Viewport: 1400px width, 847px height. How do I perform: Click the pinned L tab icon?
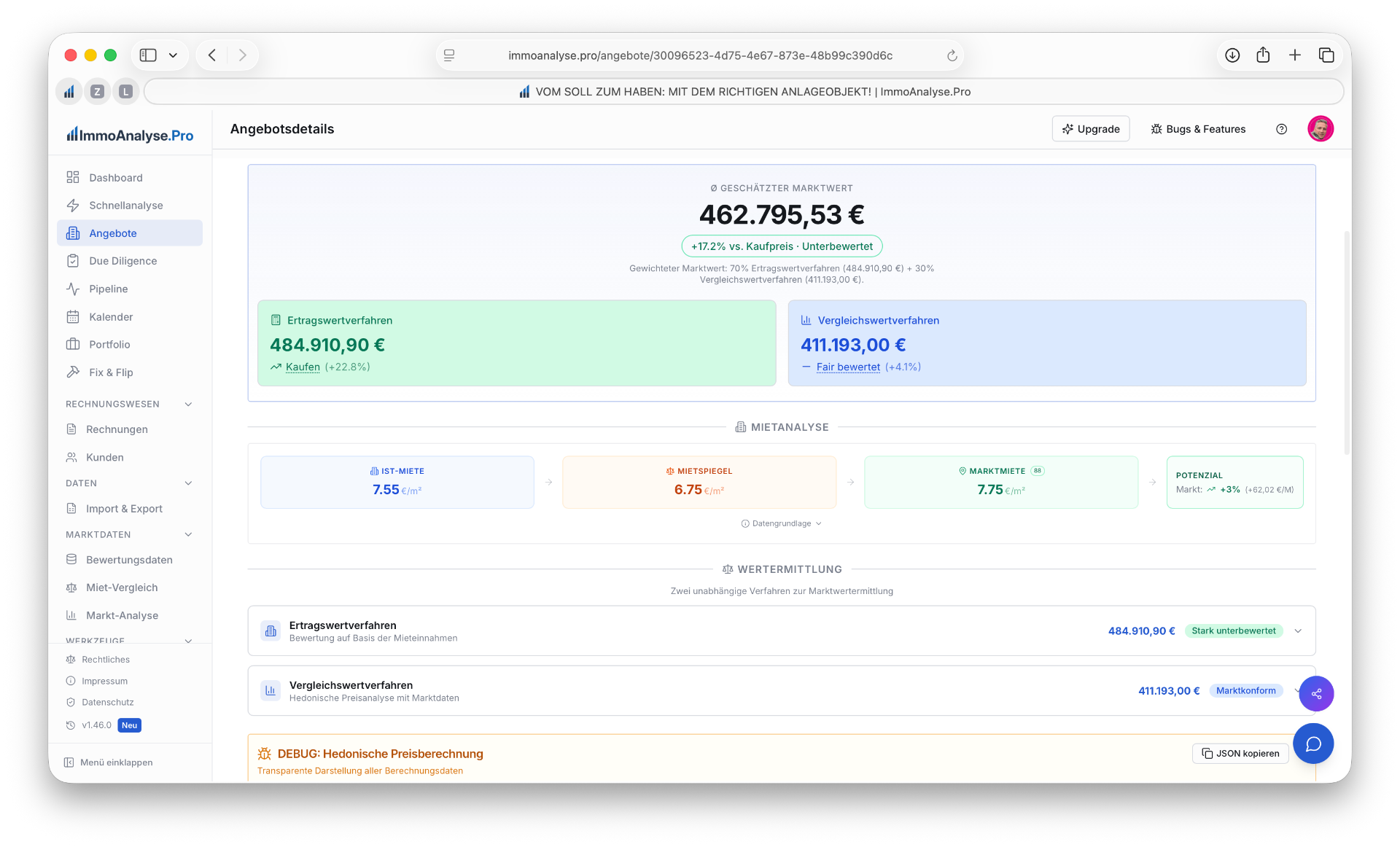tap(125, 91)
